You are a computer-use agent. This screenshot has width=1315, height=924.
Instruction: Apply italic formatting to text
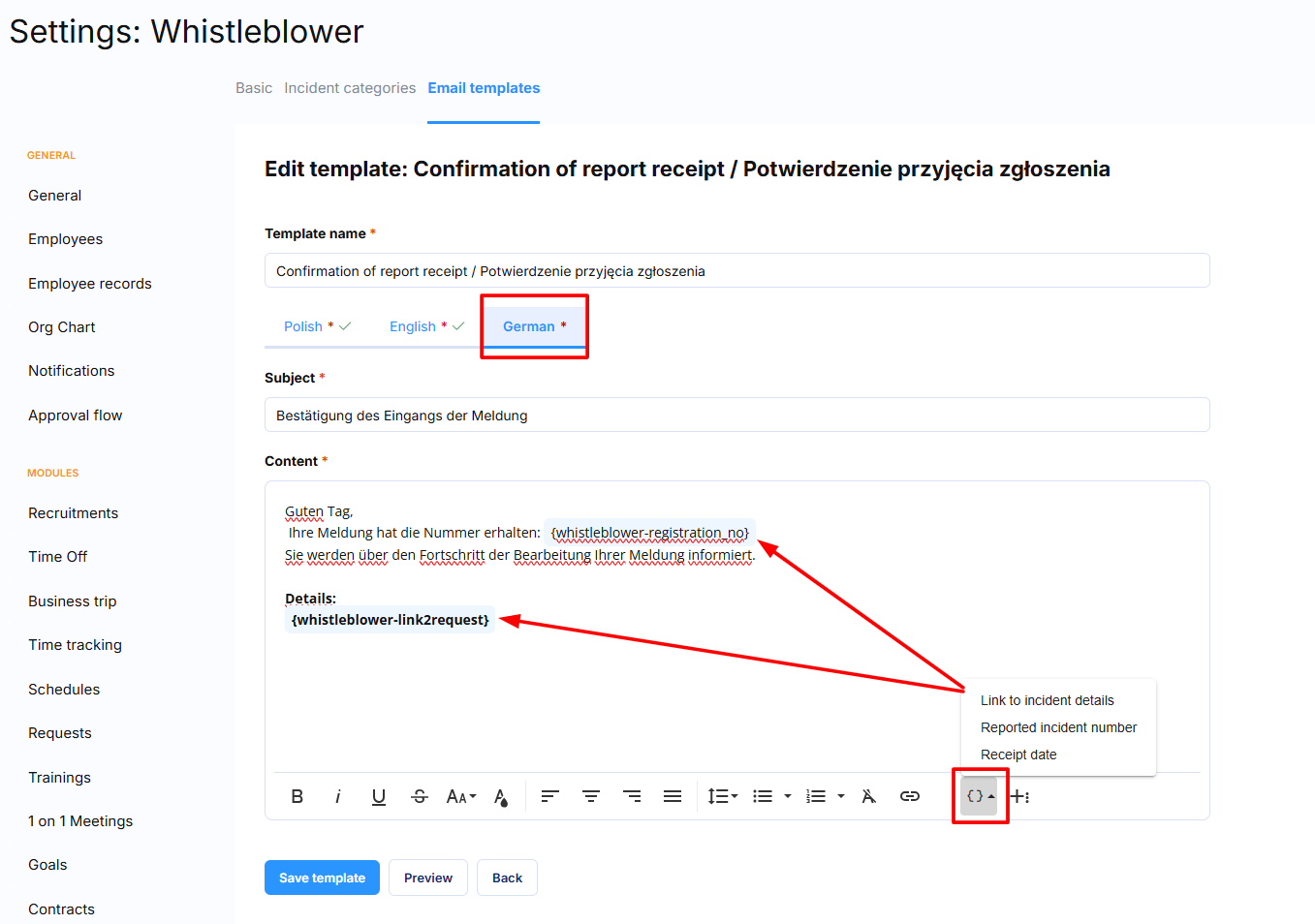[x=337, y=796]
